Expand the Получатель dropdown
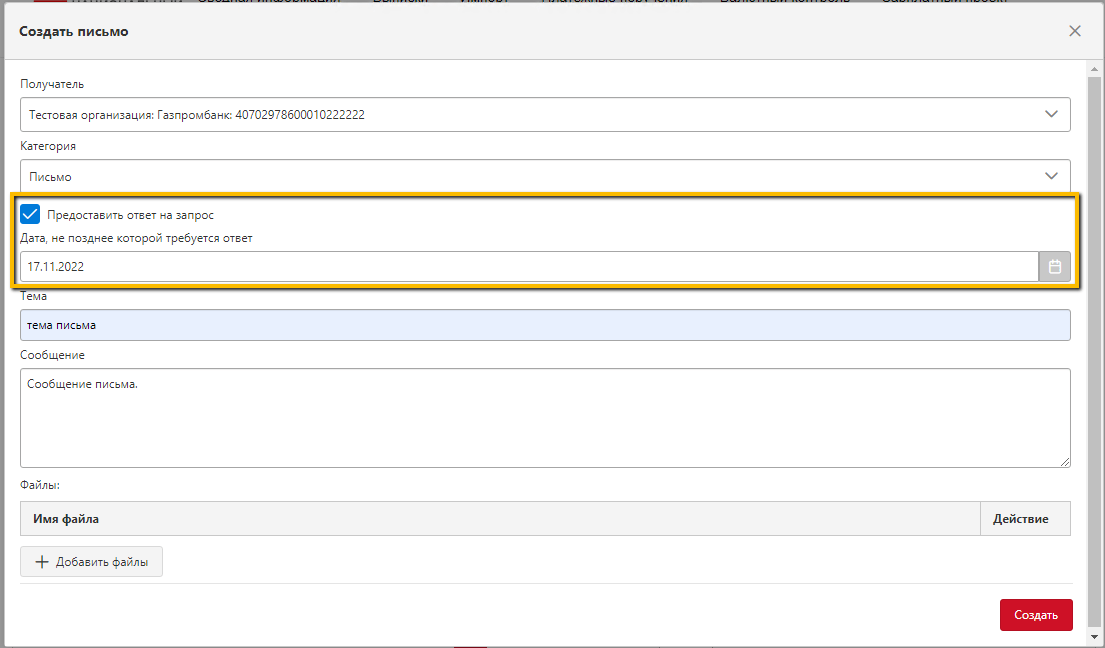 pyautogui.click(x=545, y=114)
